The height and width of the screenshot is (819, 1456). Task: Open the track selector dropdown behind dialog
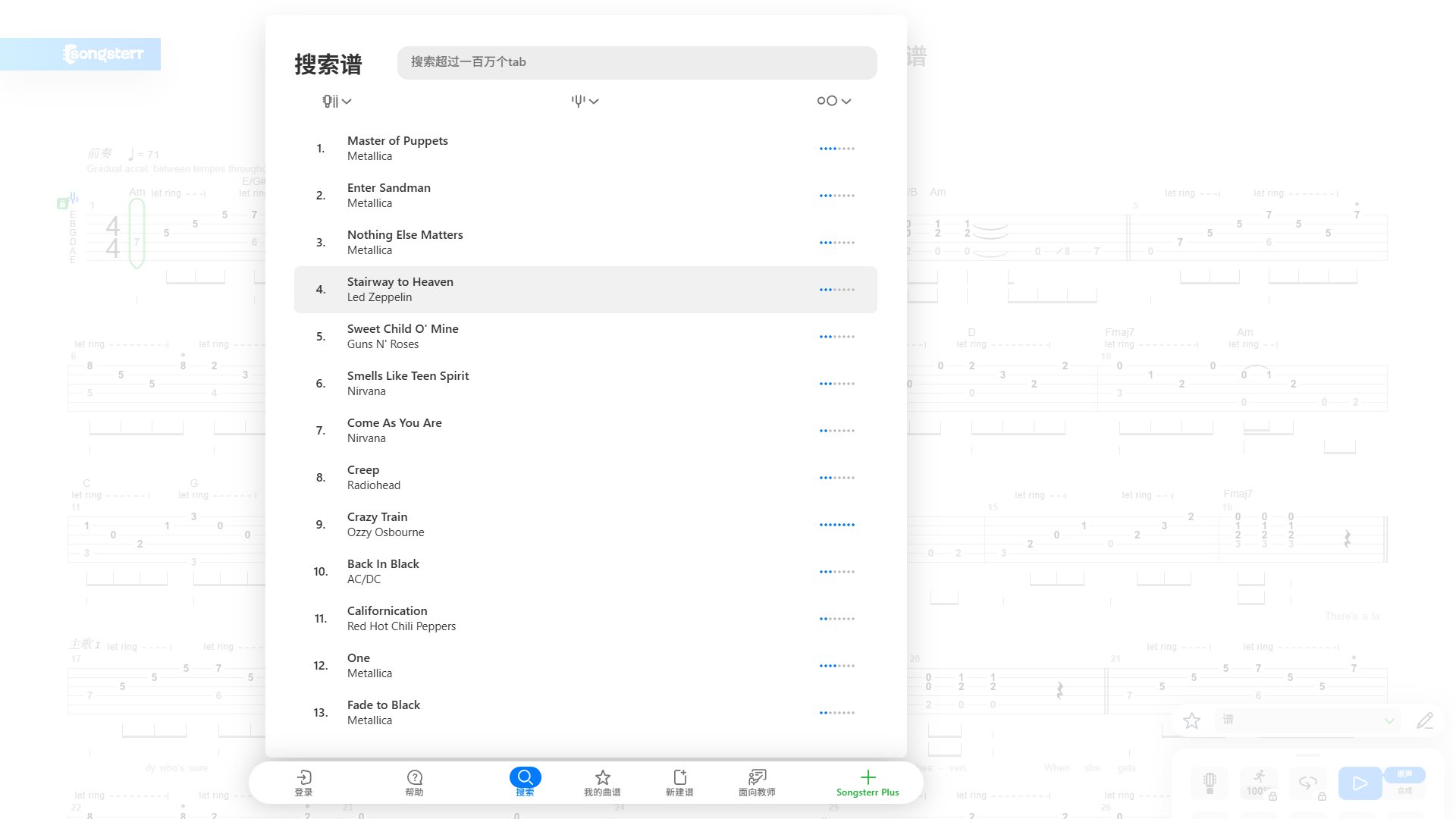click(1308, 720)
